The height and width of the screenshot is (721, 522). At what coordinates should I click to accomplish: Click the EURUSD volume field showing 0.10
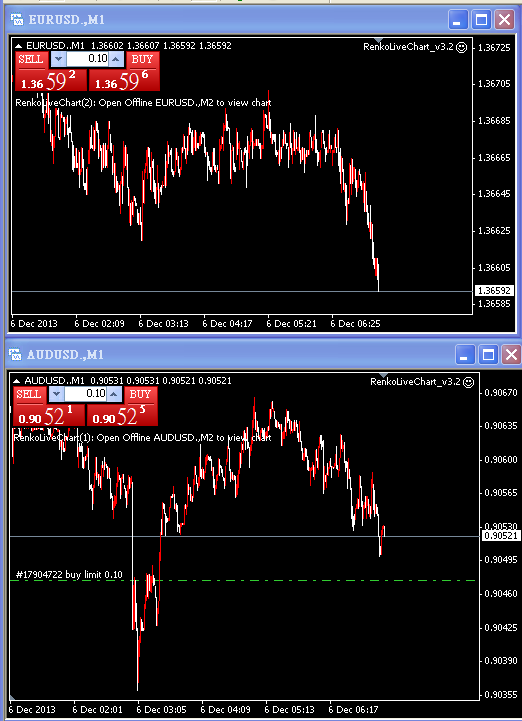point(87,59)
